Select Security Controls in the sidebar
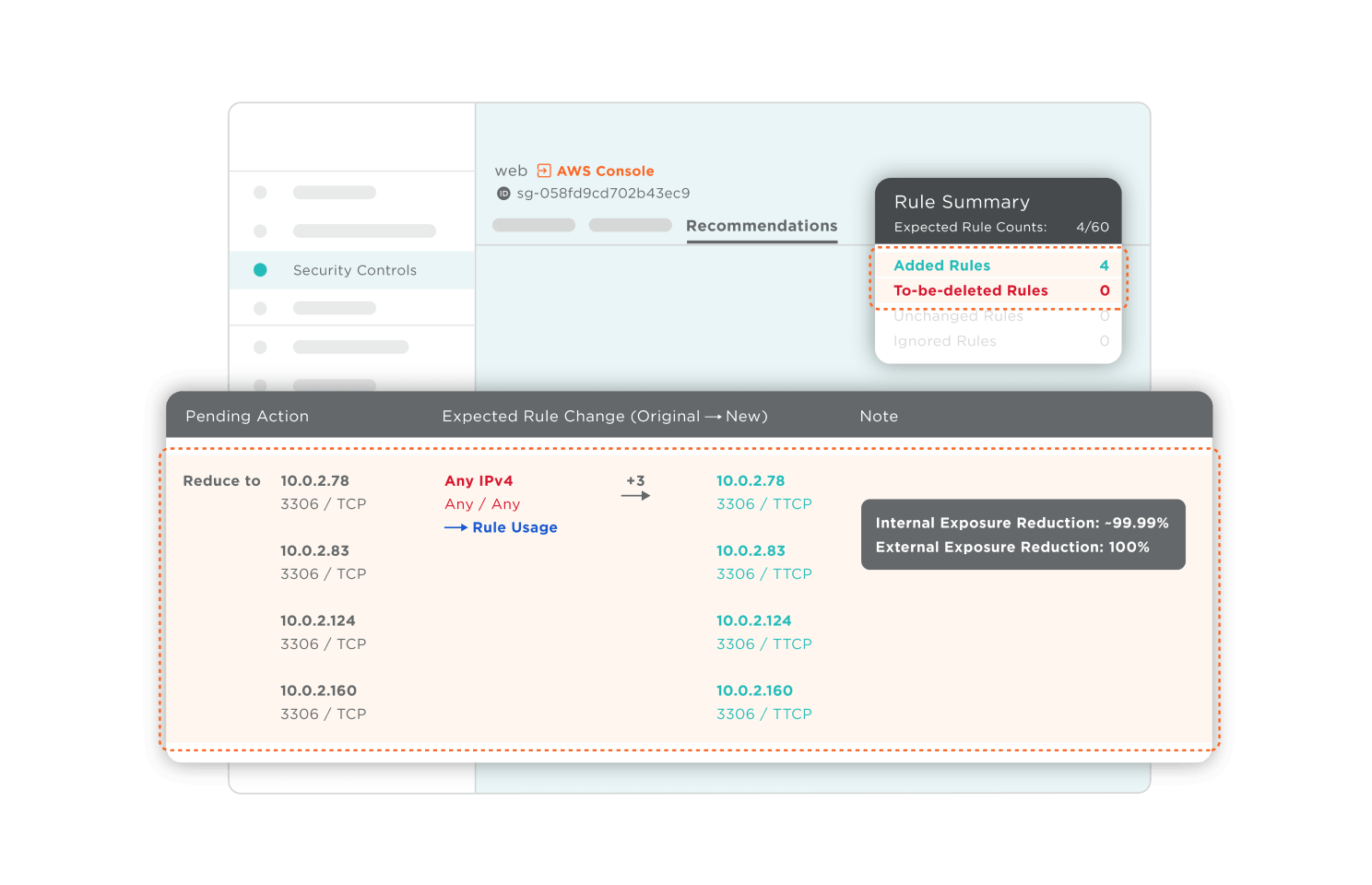The height and width of the screenshot is (885, 1372). click(x=352, y=270)
